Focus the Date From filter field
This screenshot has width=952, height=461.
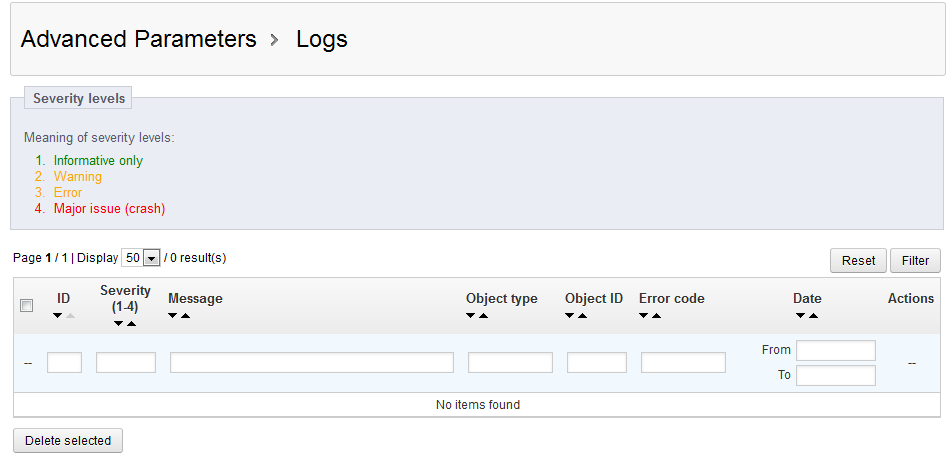(836, 350)
